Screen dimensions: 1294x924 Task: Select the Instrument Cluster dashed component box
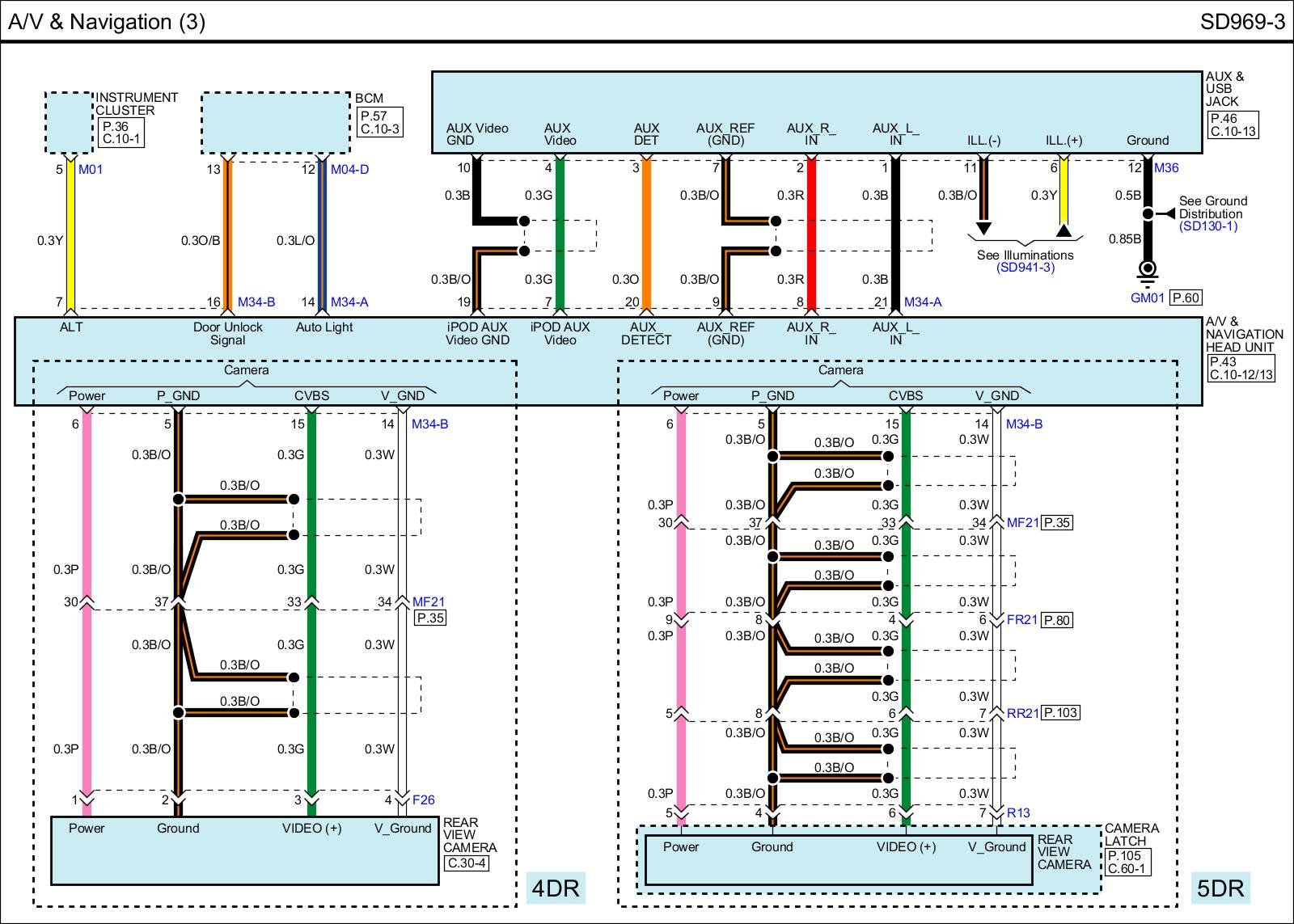click(x=69, y=123)
